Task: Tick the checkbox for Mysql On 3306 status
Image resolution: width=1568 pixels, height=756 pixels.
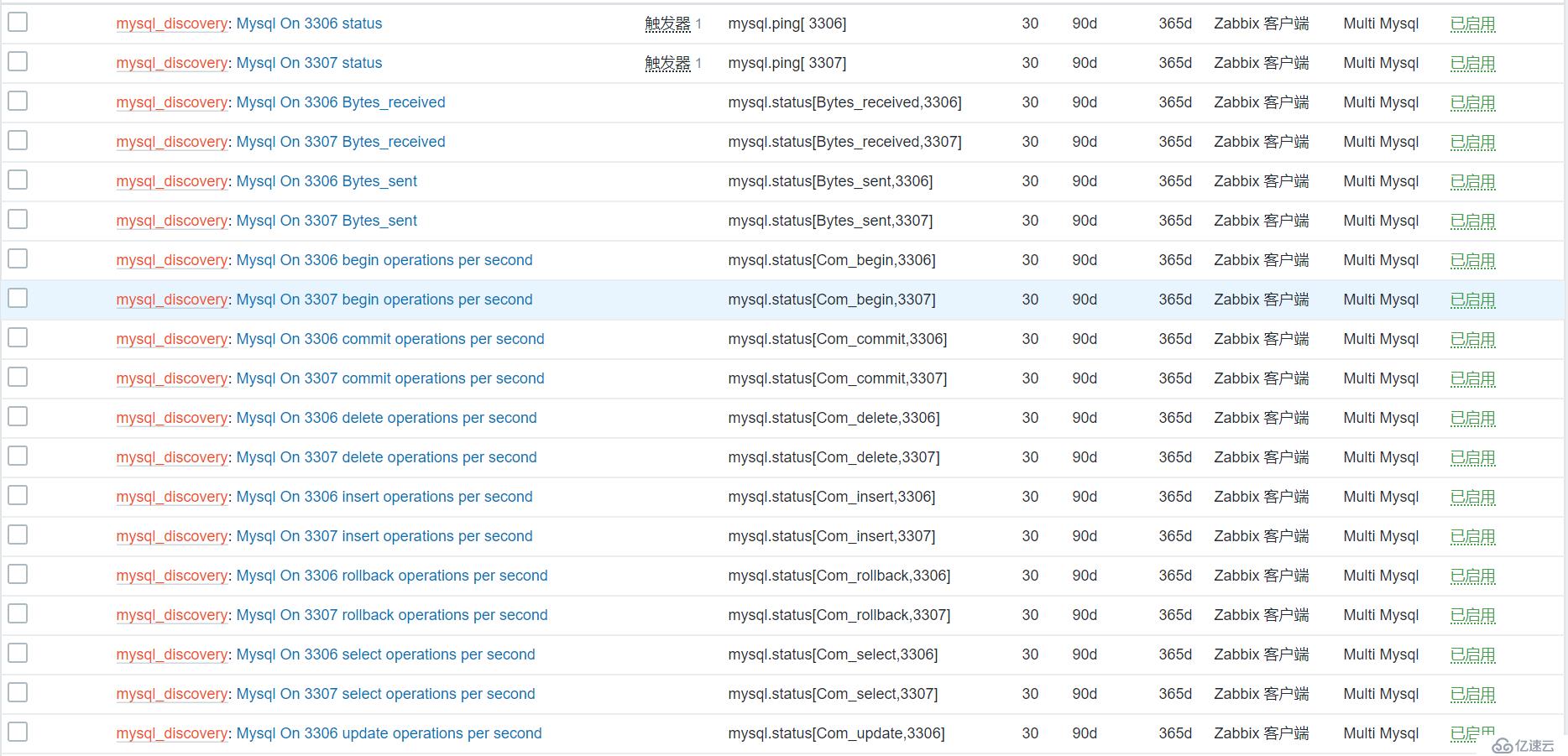Action: (x=18, y=22)
